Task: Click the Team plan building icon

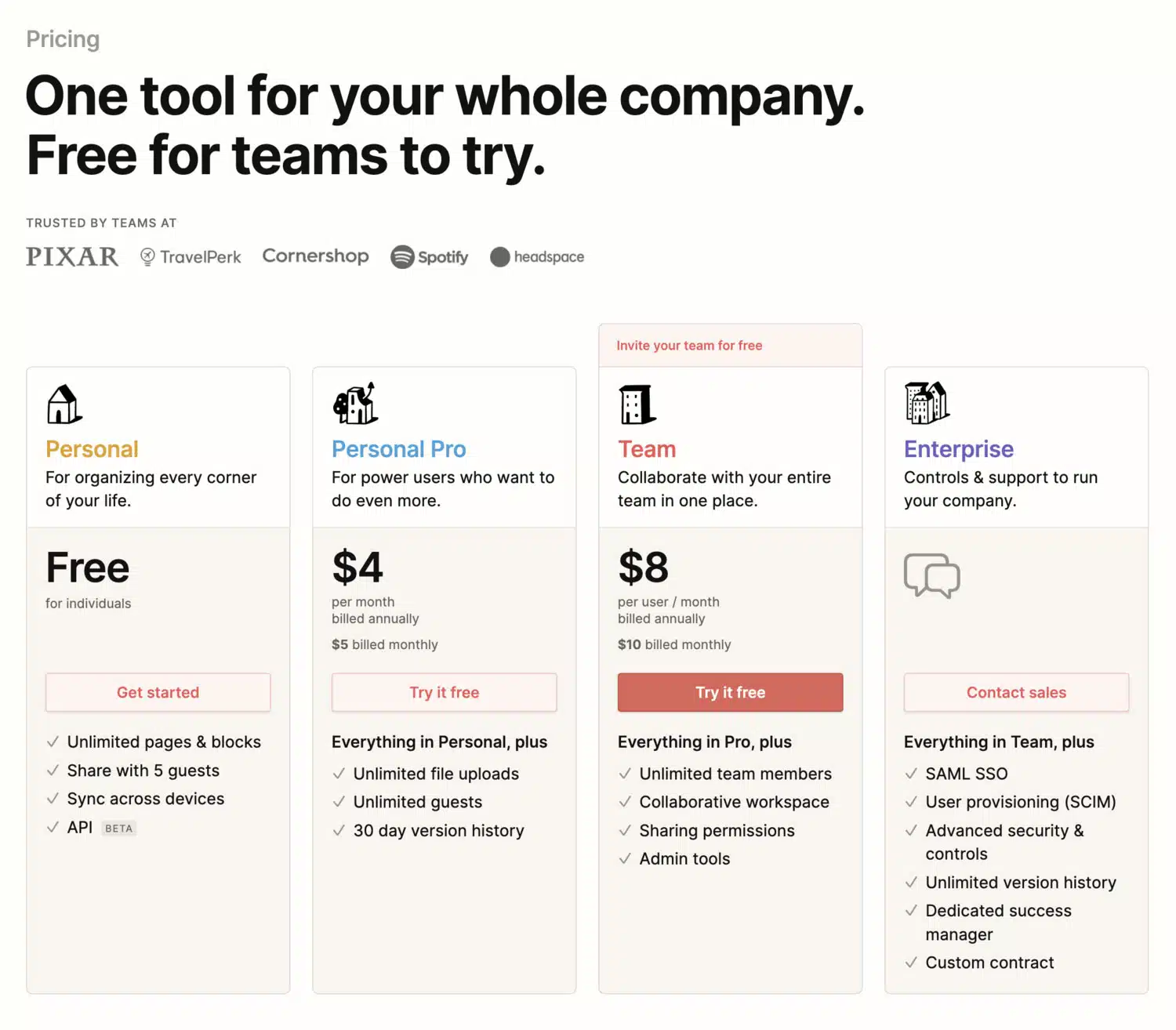Action: click(637, 404)
